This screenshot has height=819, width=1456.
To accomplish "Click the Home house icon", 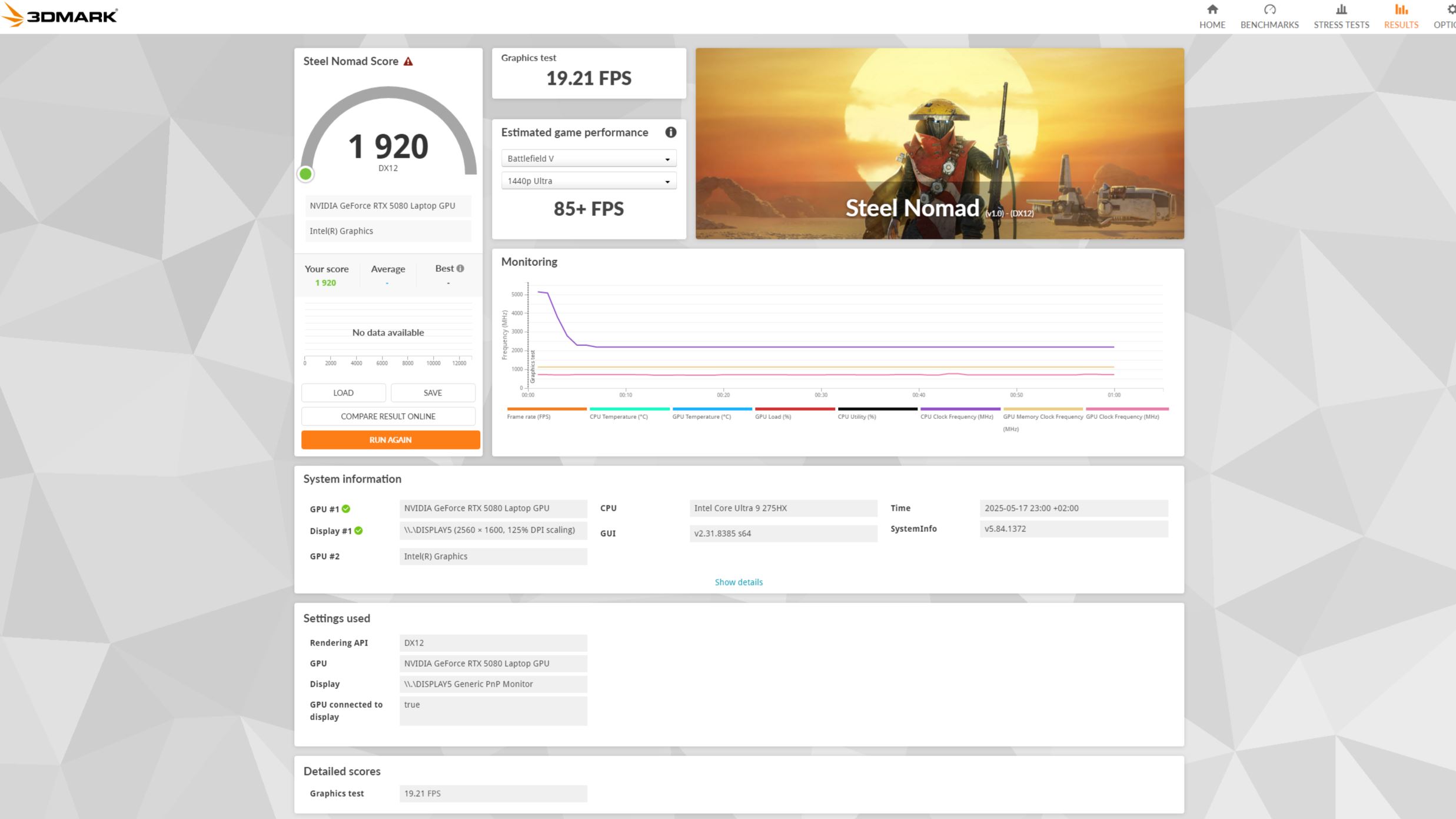I will tap(1212, 9).
